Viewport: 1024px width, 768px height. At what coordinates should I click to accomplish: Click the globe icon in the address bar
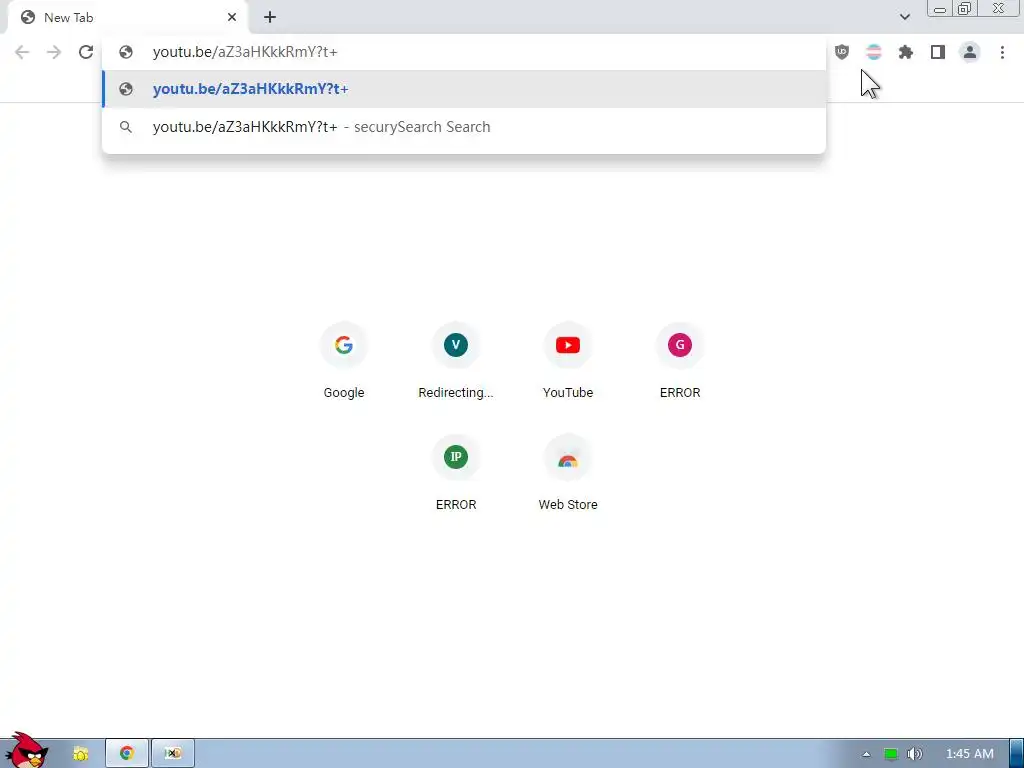click(x=126, y=52)
